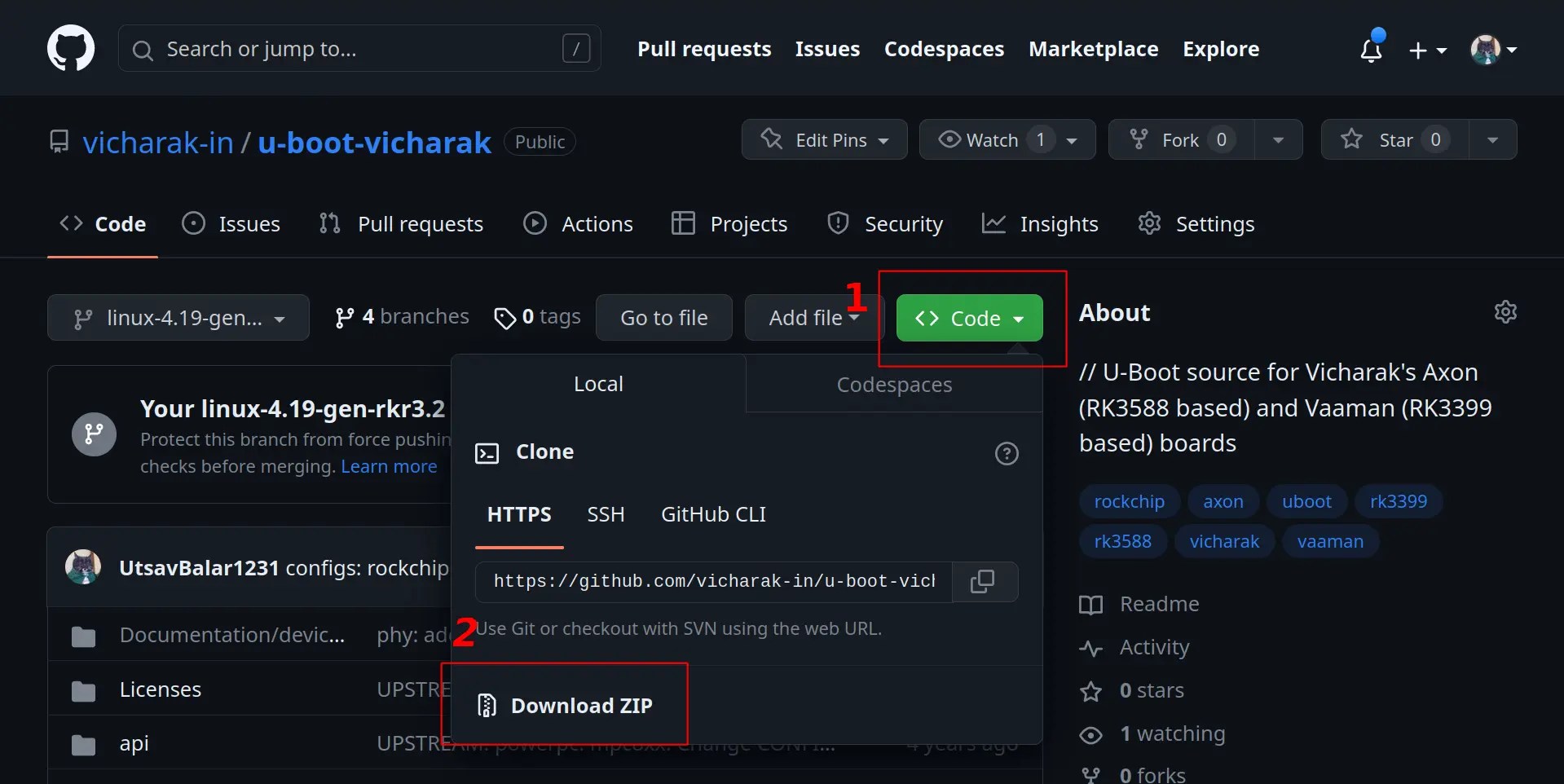The image size is (1564, 784).
Task: Open the rockchip topic tag
Action: pyautogui.click(x=1129, y=501)
